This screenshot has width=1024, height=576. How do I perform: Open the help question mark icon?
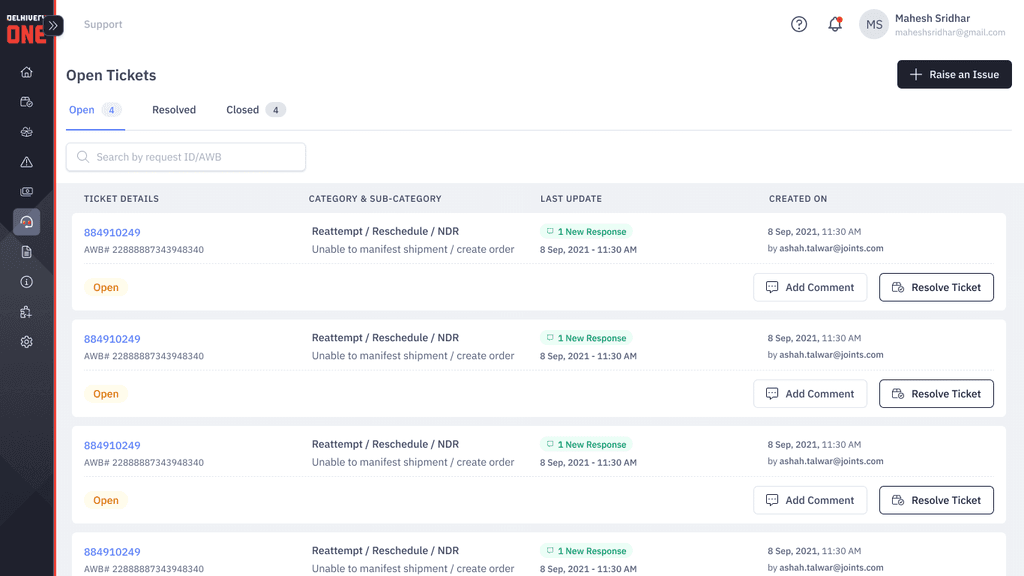[799, 24]
